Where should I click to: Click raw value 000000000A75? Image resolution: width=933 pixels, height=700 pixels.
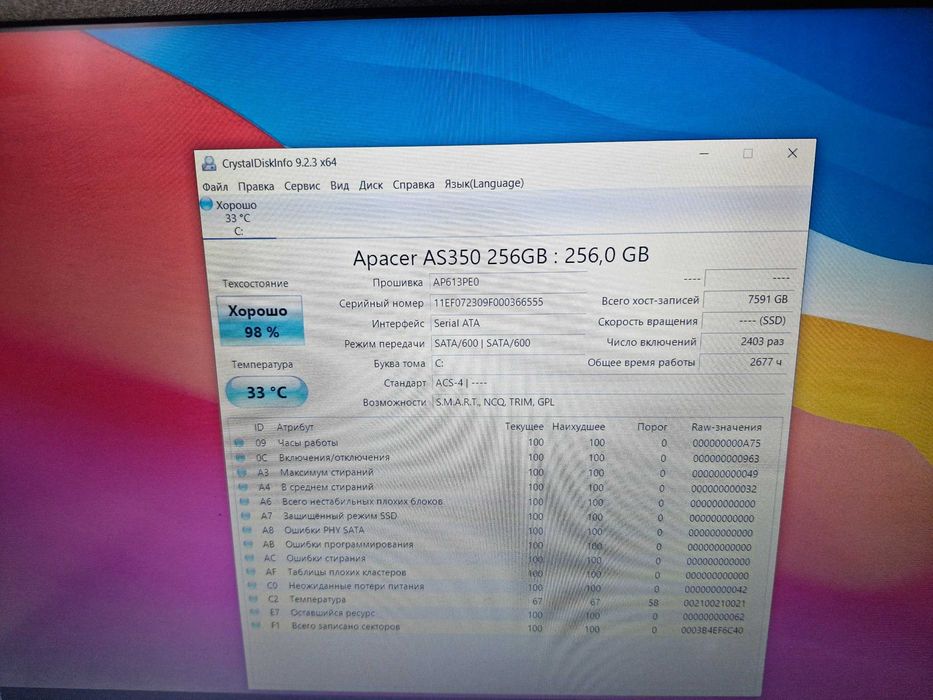[727, 443]
